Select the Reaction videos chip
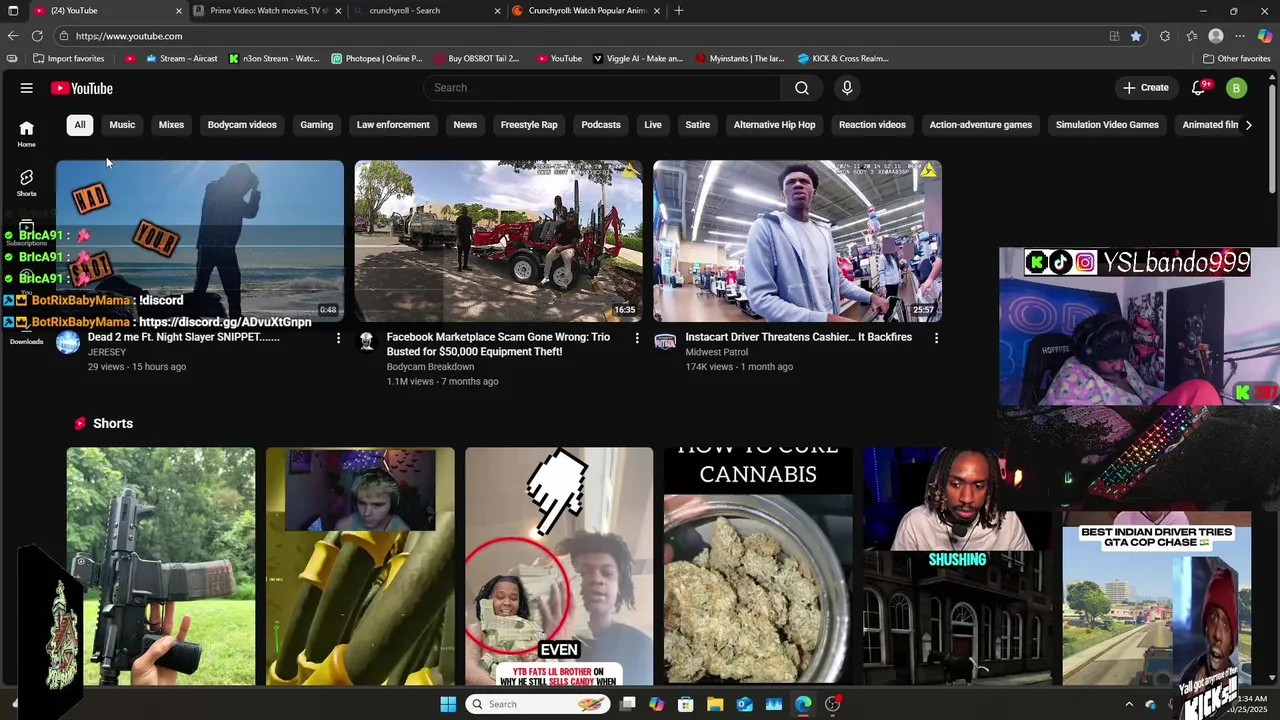 (872, 125)
